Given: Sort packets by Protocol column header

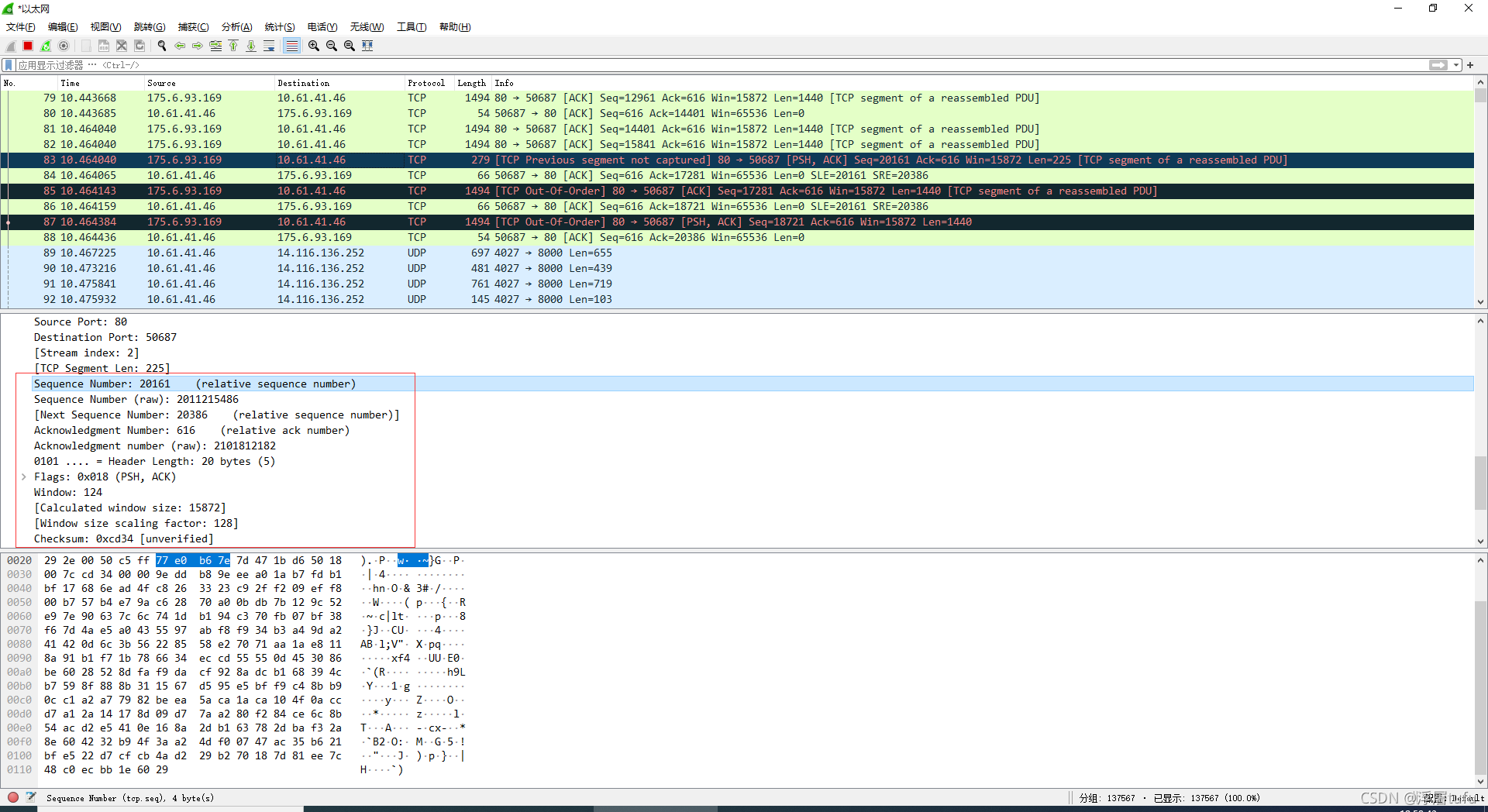Looking at the screenshot, I should (425, 83).
